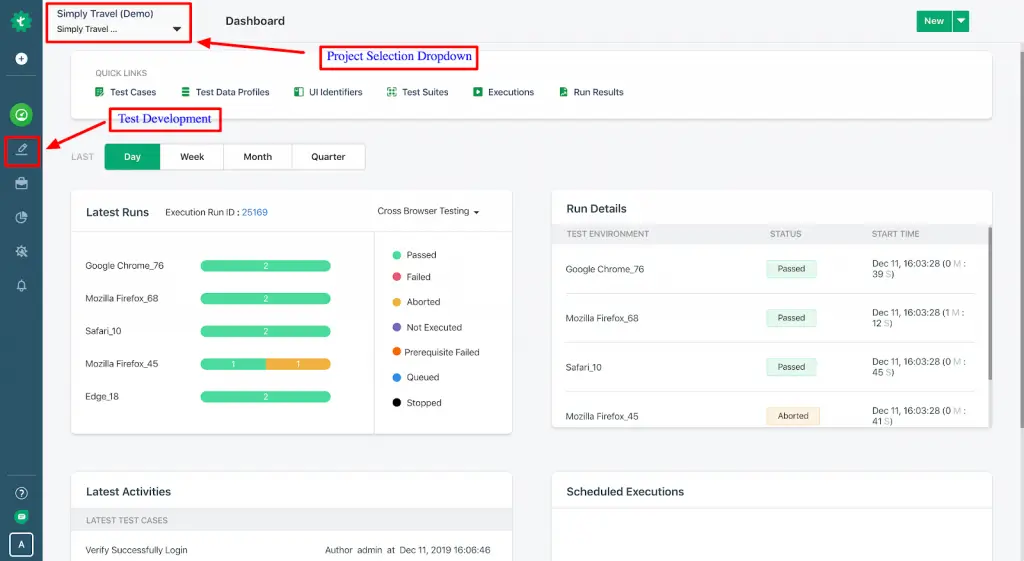Open the Dashboard gauge icon in sidebar
The image size is (1024, 561).
click(x=21, y=114)
